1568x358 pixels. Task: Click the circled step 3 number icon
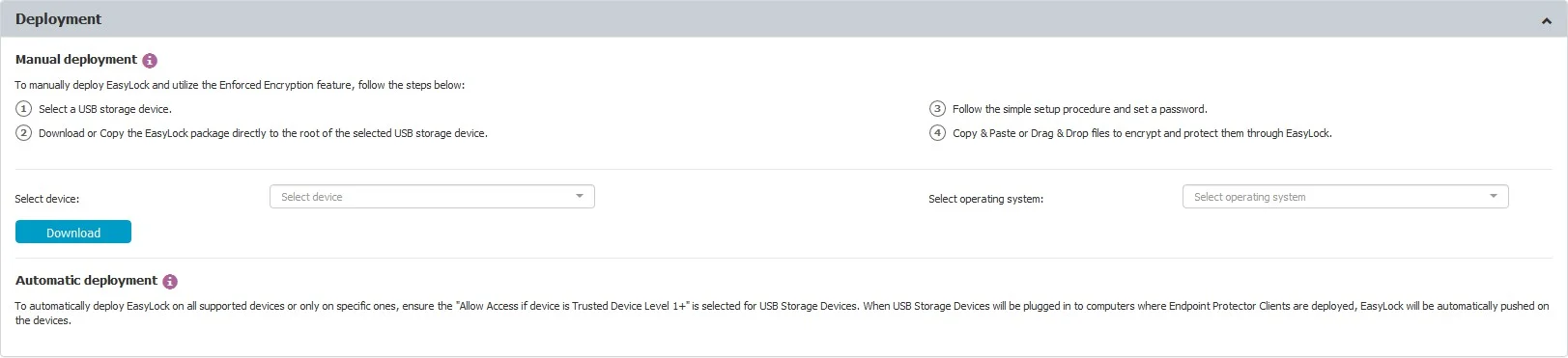[937, 108]
